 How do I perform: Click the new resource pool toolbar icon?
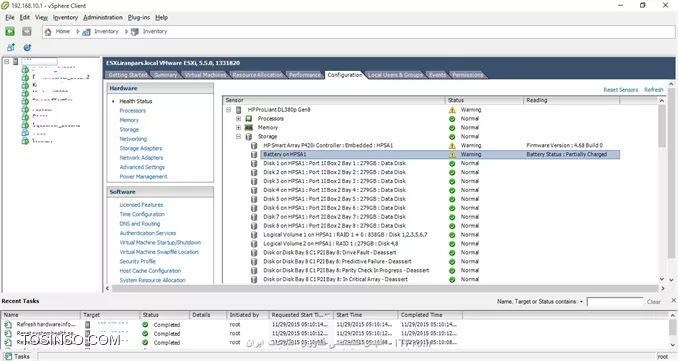(27, 48)
